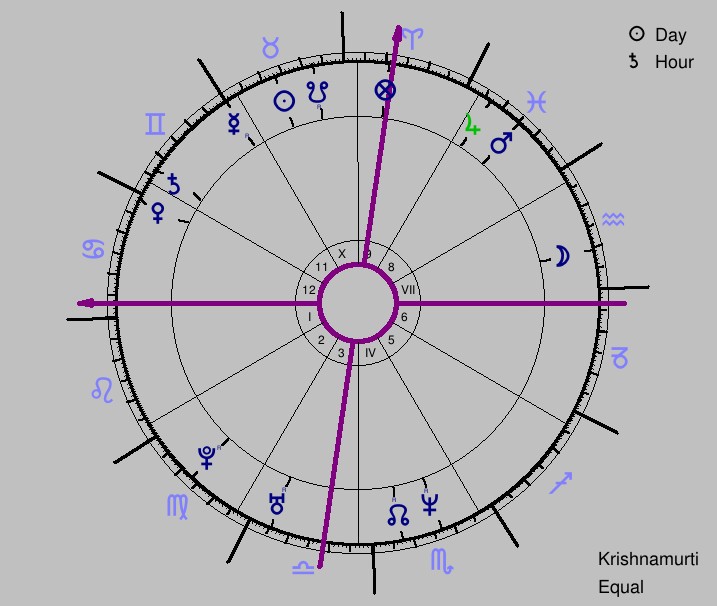Click the green Jupiter glyph

(472, 124)
